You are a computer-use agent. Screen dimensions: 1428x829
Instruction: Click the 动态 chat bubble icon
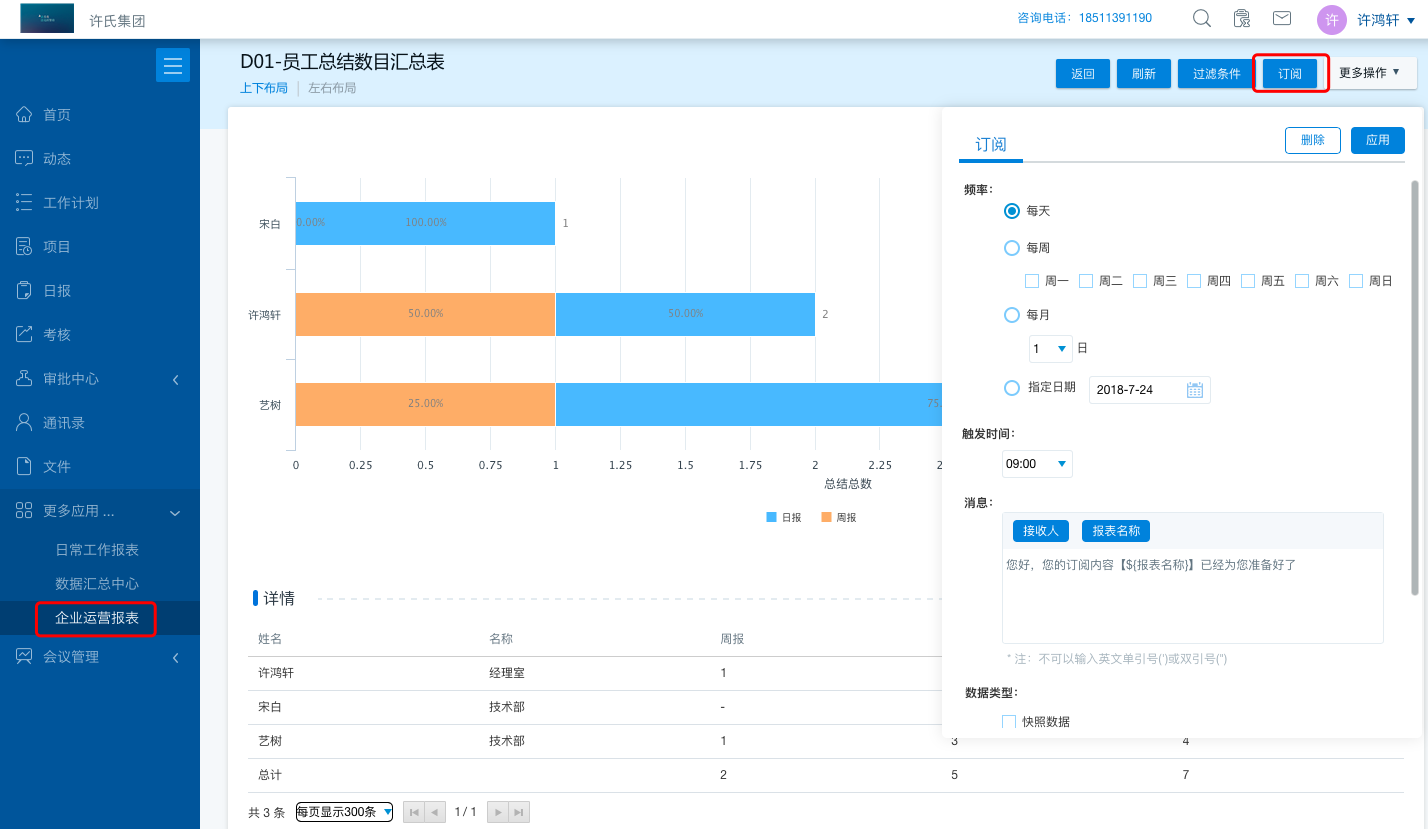25,158
